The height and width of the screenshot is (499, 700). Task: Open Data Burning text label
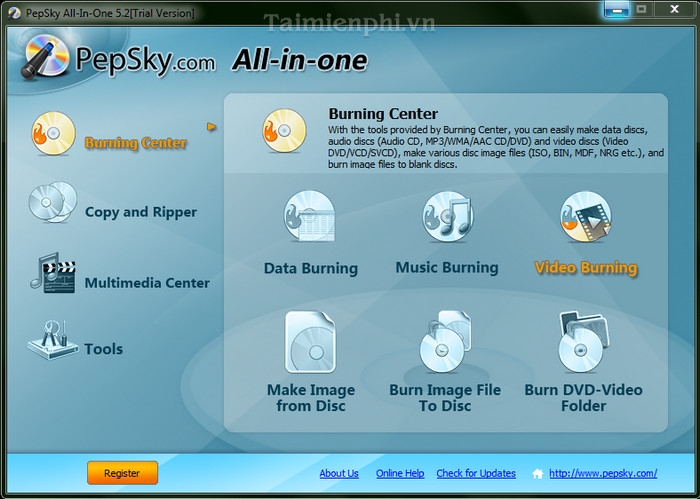[x=311, y=268]
